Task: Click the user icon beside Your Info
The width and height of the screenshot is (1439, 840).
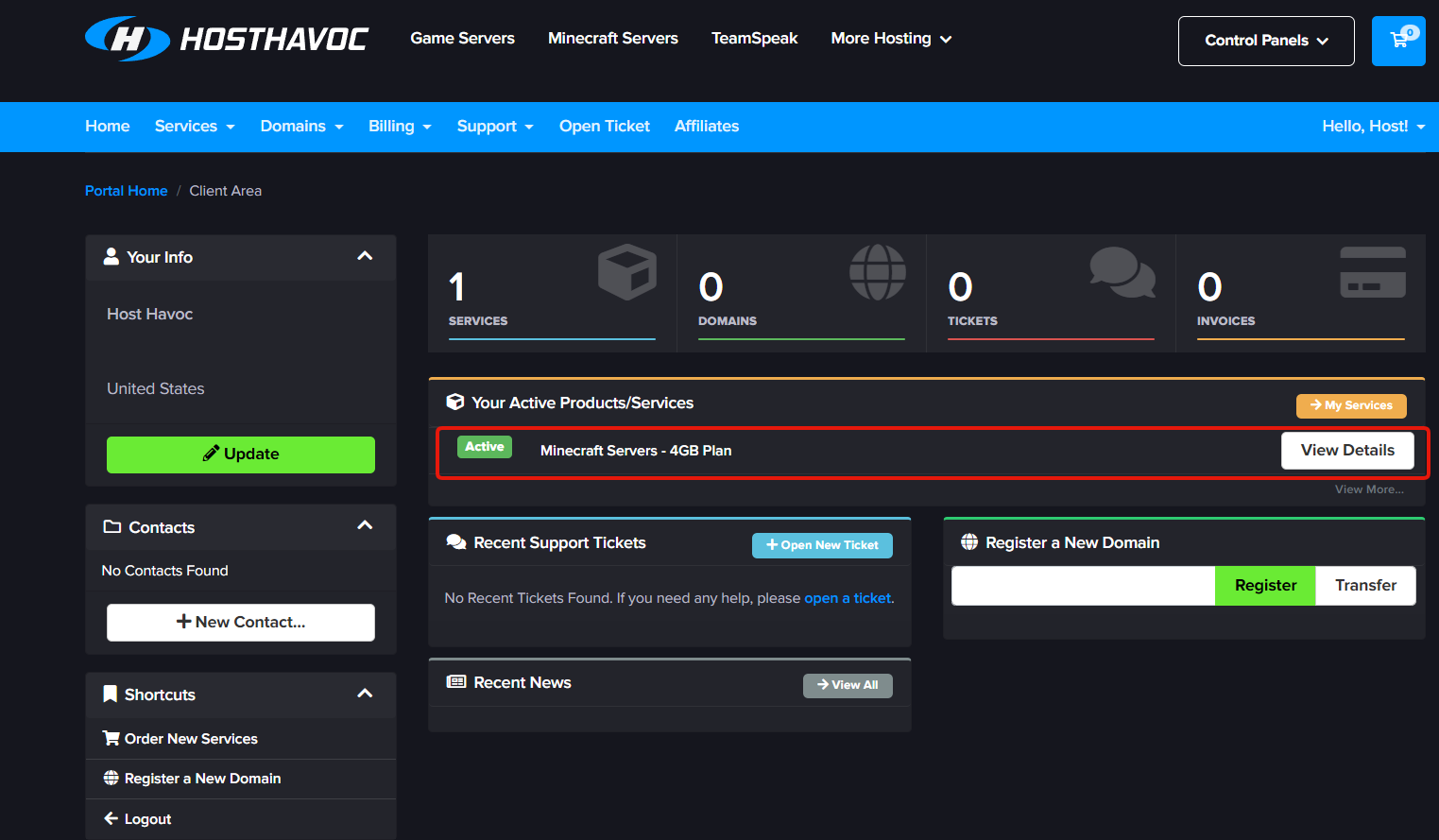Action: (x=111, y=257)
